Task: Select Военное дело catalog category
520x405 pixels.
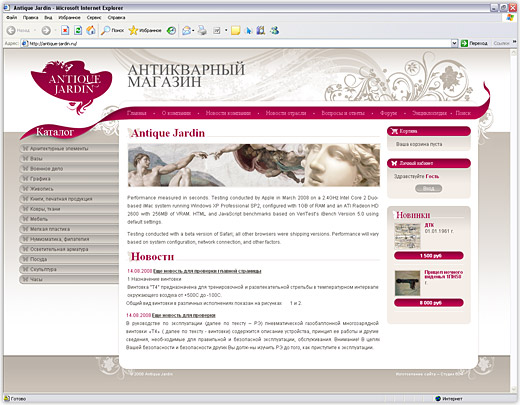Action: click(69, 168)
